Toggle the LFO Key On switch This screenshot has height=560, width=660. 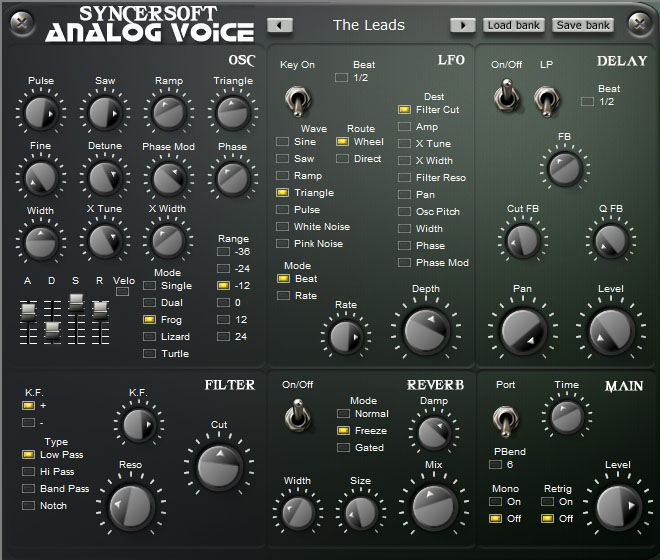click(x=297, y=101)
